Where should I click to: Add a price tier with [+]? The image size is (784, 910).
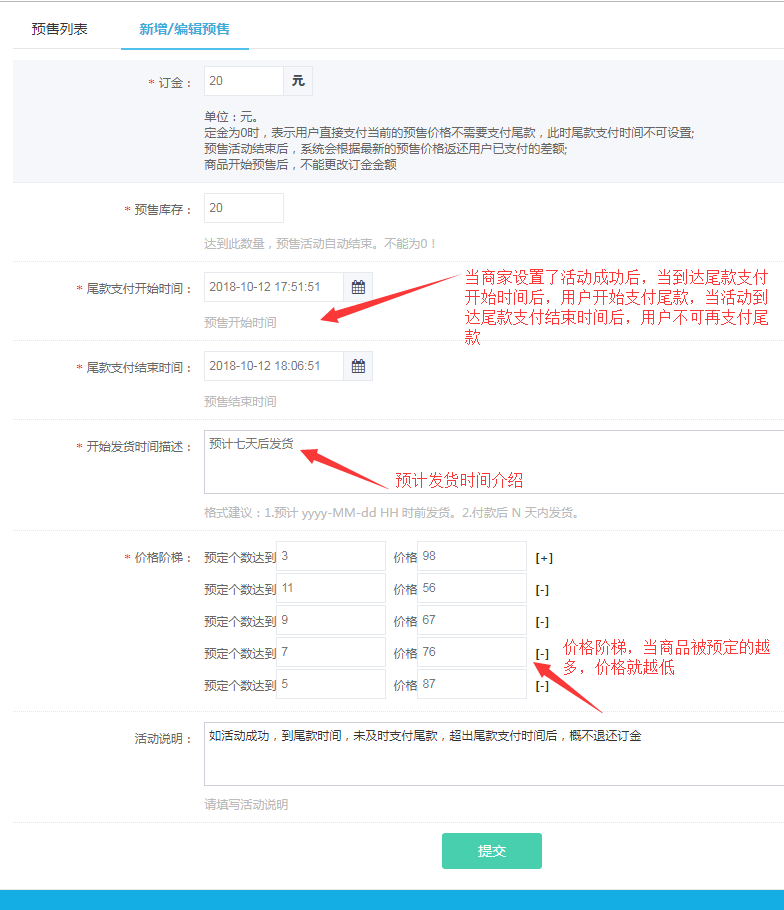click(544, 557)
